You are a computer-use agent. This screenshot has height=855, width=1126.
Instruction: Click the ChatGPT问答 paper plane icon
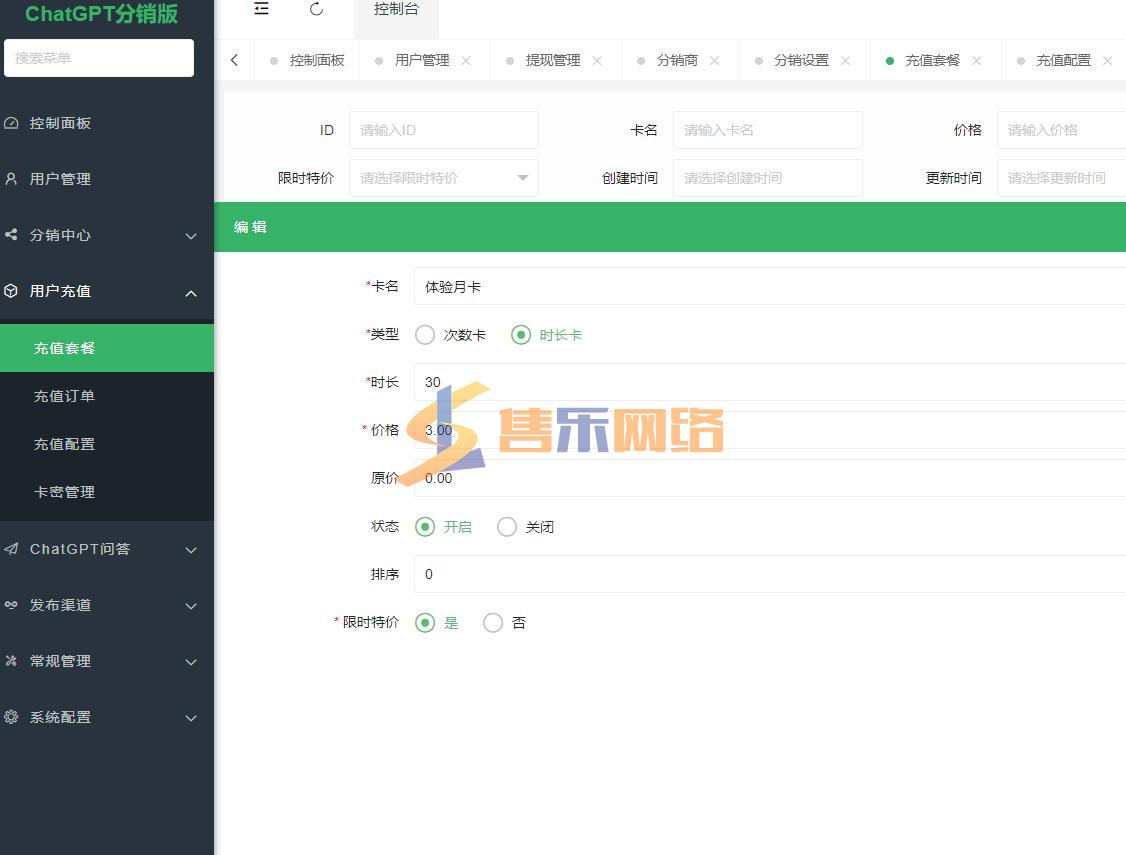coord(11,548)
